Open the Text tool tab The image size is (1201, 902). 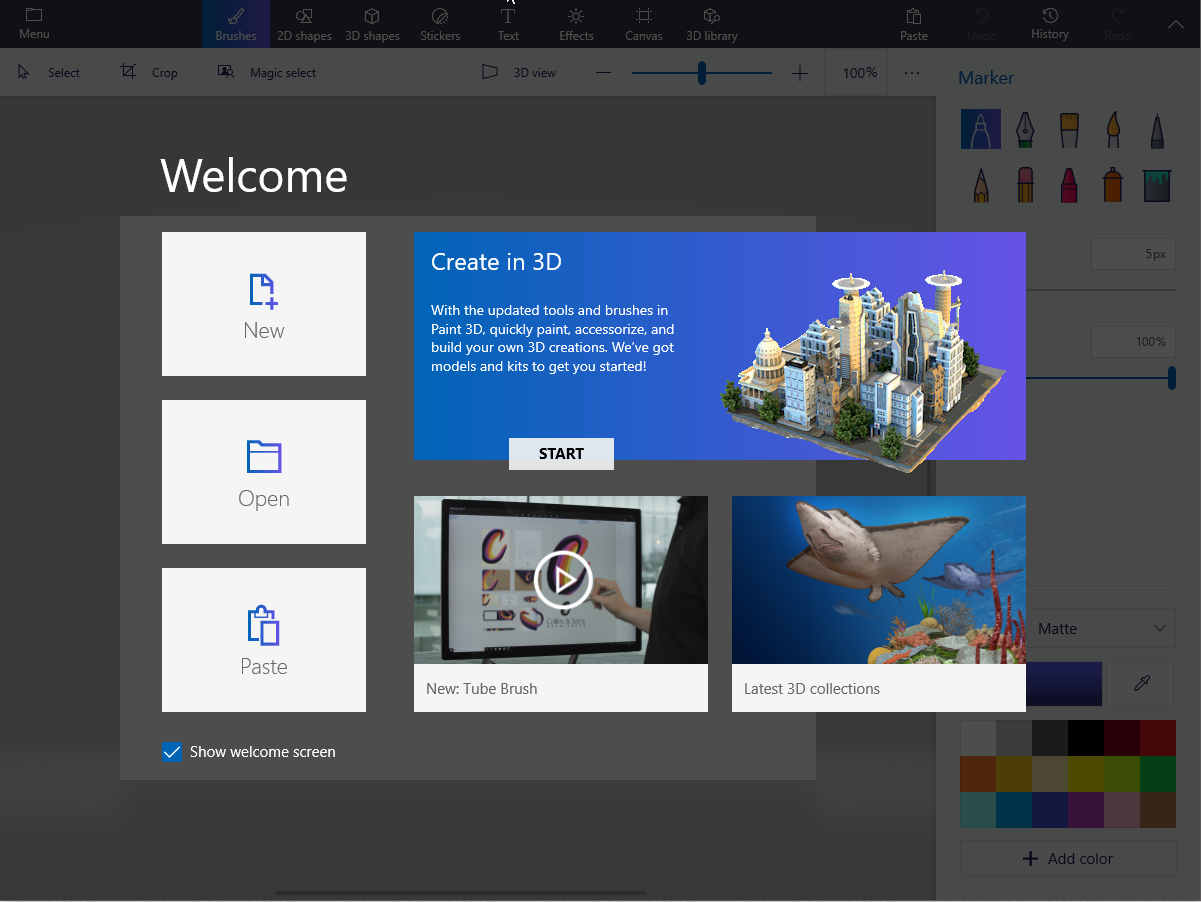click(508, 24)
